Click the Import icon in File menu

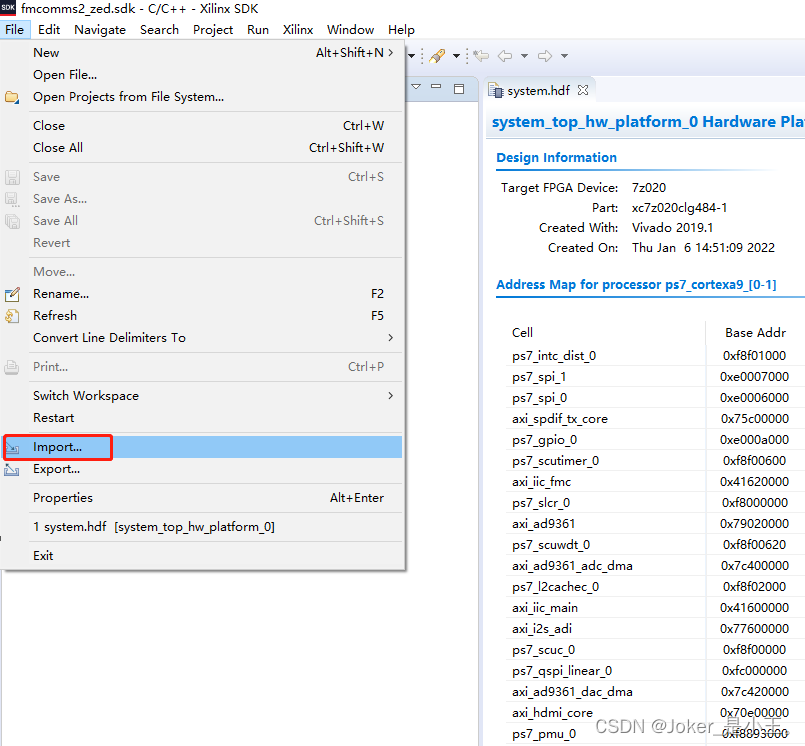12,448
